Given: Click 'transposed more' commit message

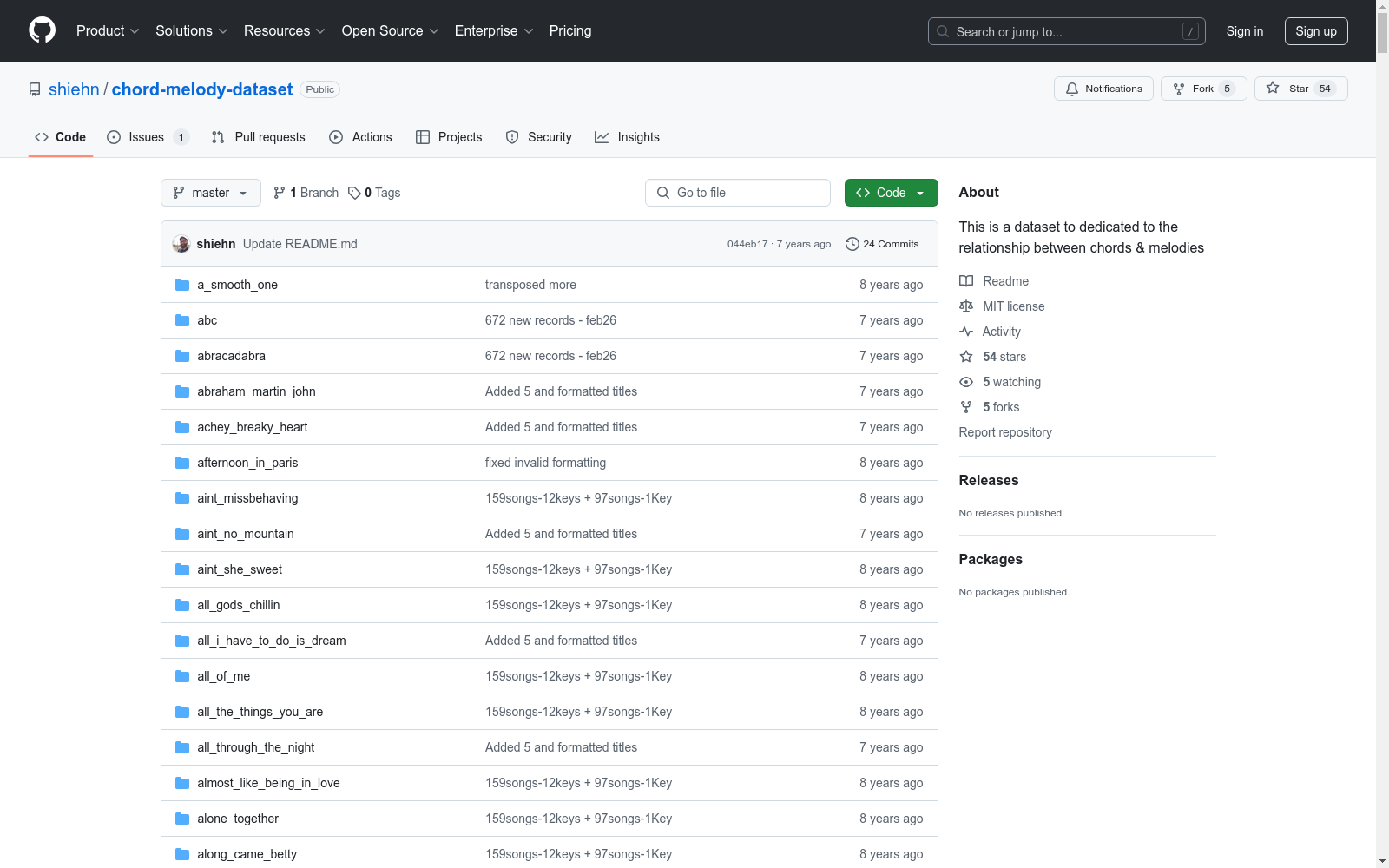Looking at the screenshot, I should pyautogui.click(x=530, y=285).
